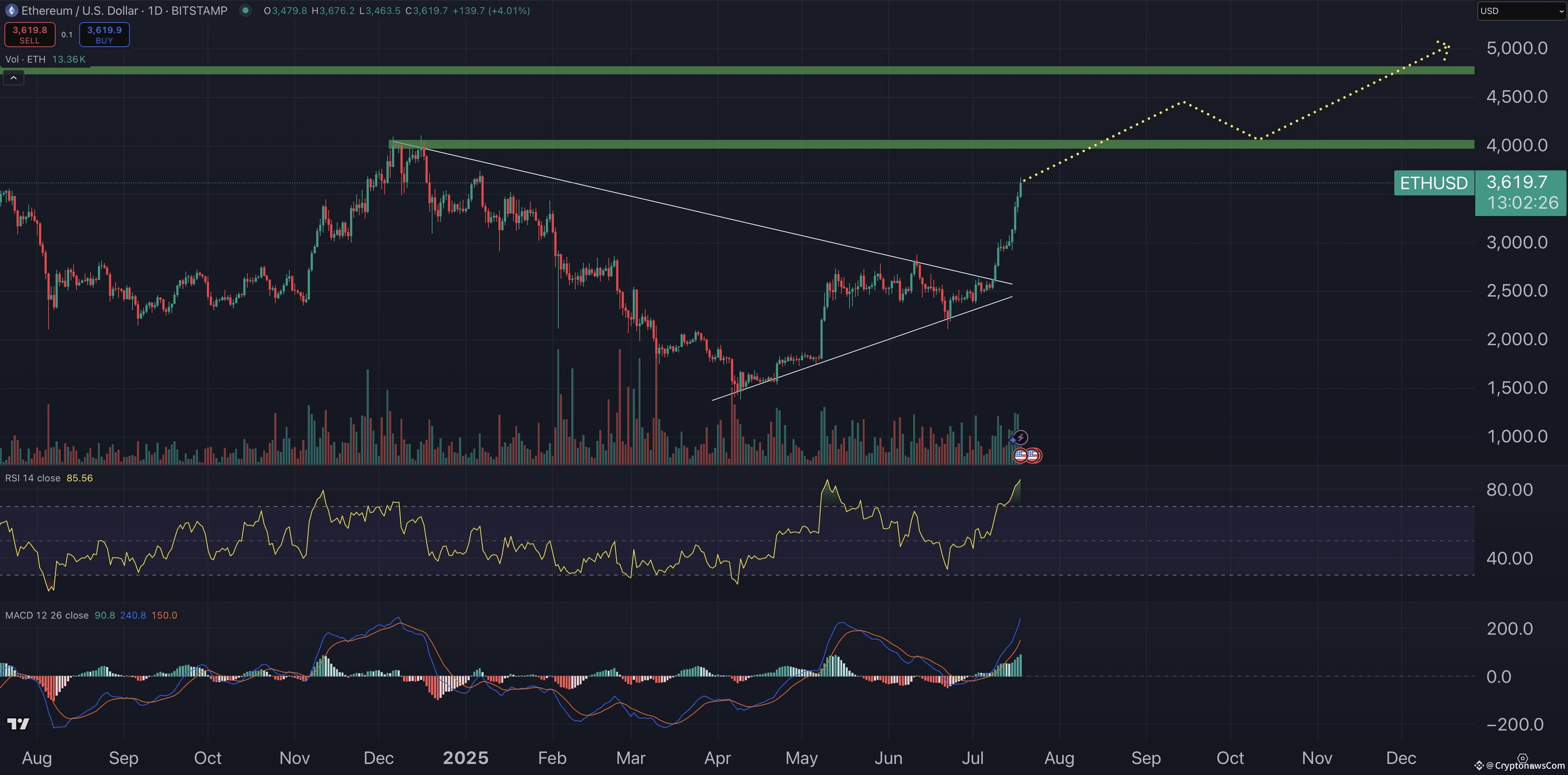Open chart settings via the hexagon gear icon
Image resolution: width=1568 pixels, height=775 pixels.
tap(1522, 758)
